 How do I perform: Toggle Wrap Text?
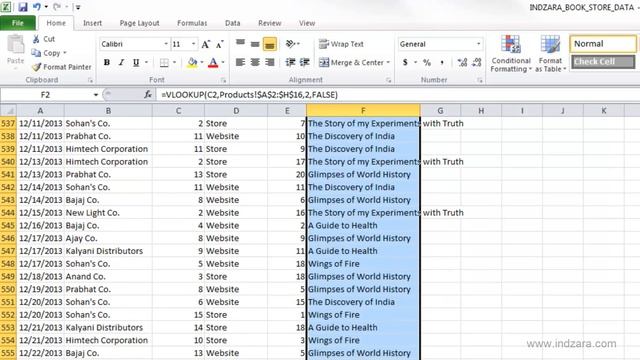(x=341, y=44)
